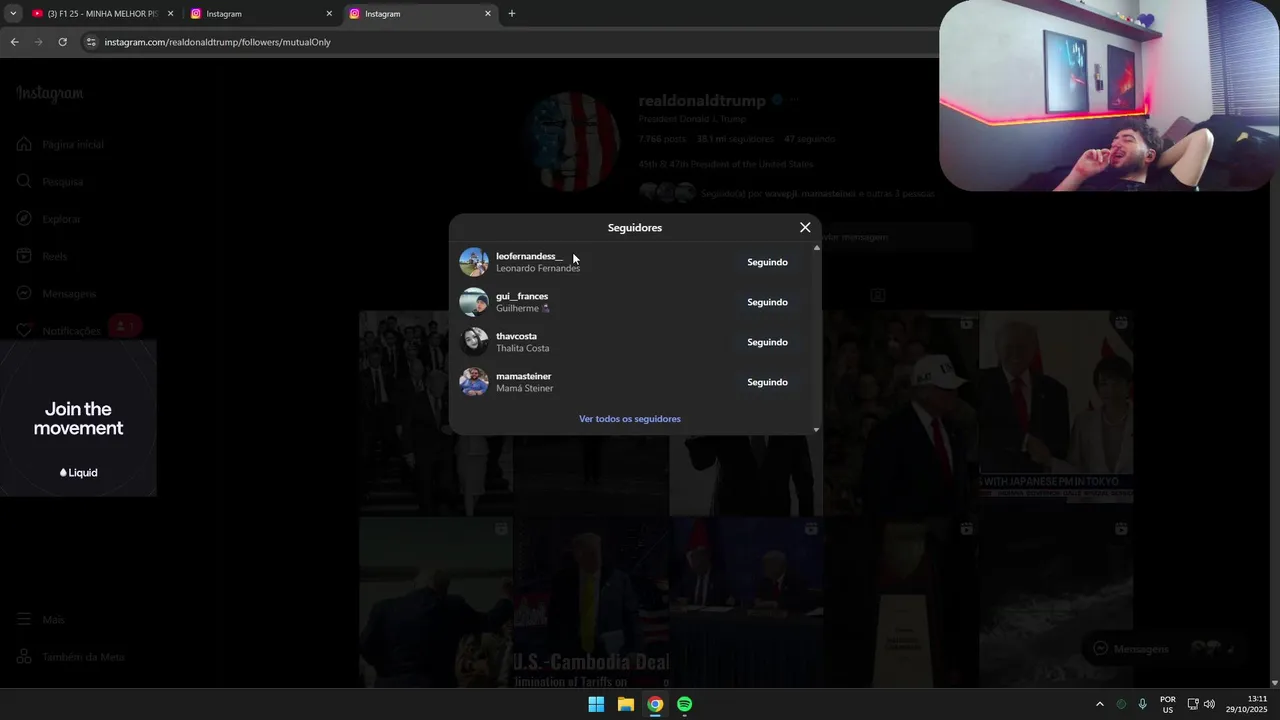Open mamasteiner profile picture

(474, 382)
